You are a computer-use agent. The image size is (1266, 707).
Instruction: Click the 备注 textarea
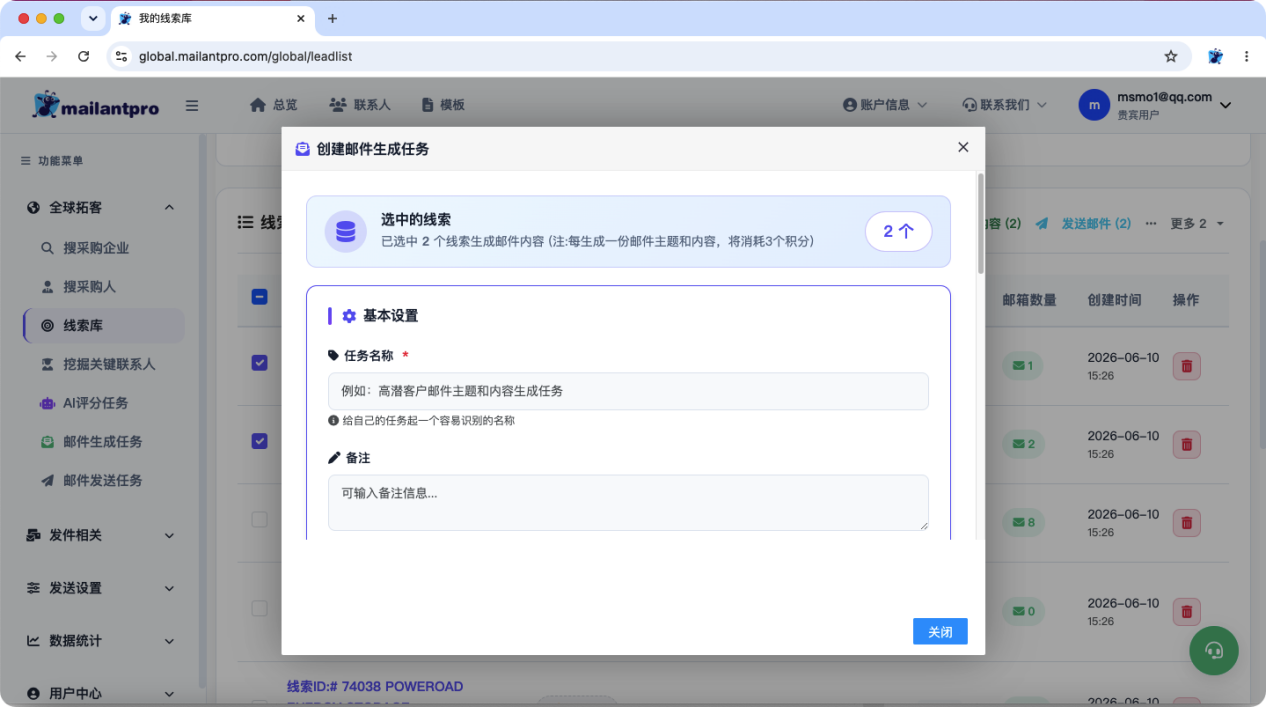click(628, 503)
